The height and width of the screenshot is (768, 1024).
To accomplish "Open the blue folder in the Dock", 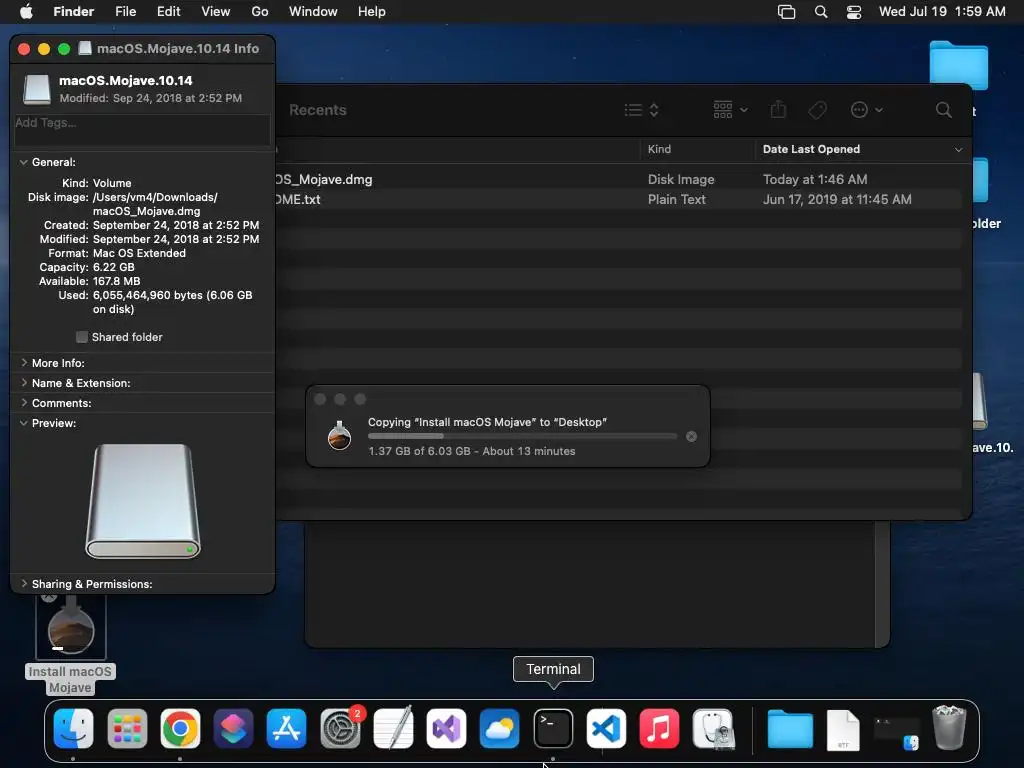I will pyautogui.click(x=790, y=729).
